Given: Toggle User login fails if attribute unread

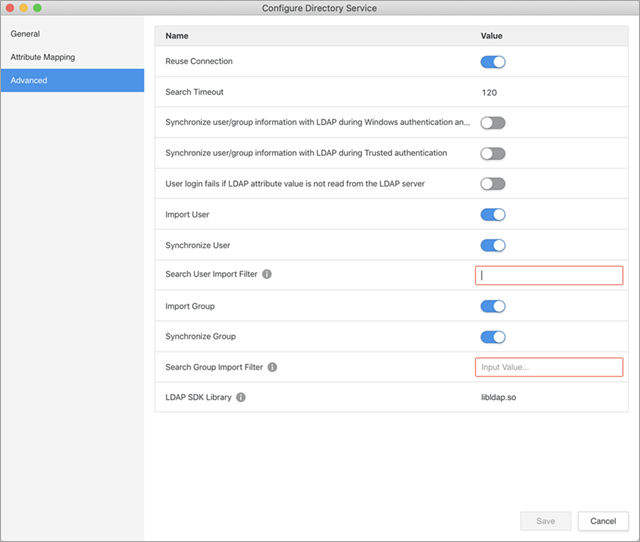Looking at the screenshot, I should (x=493, y=184).
